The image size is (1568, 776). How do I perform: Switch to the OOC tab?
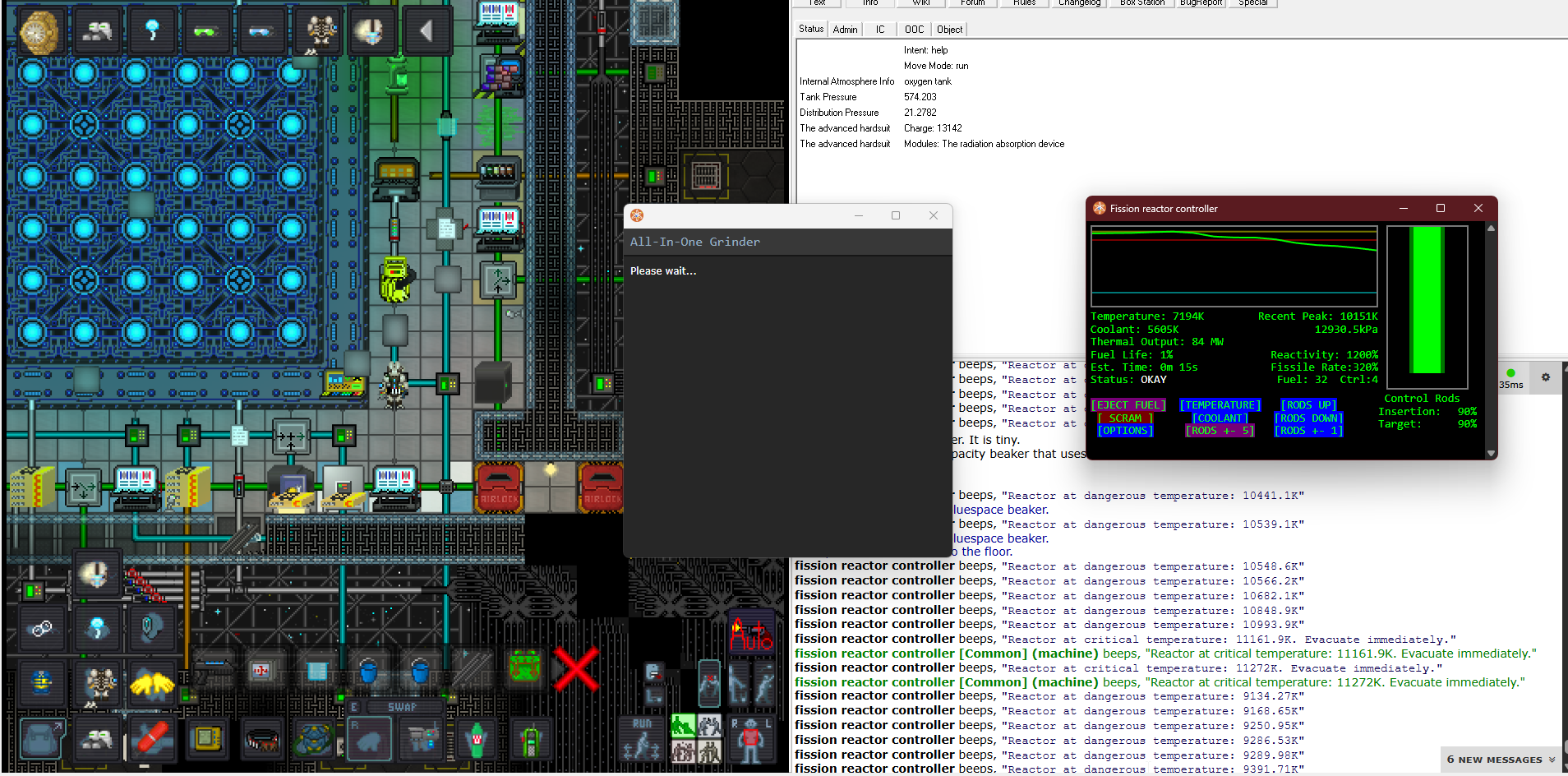tap(914, 30)
